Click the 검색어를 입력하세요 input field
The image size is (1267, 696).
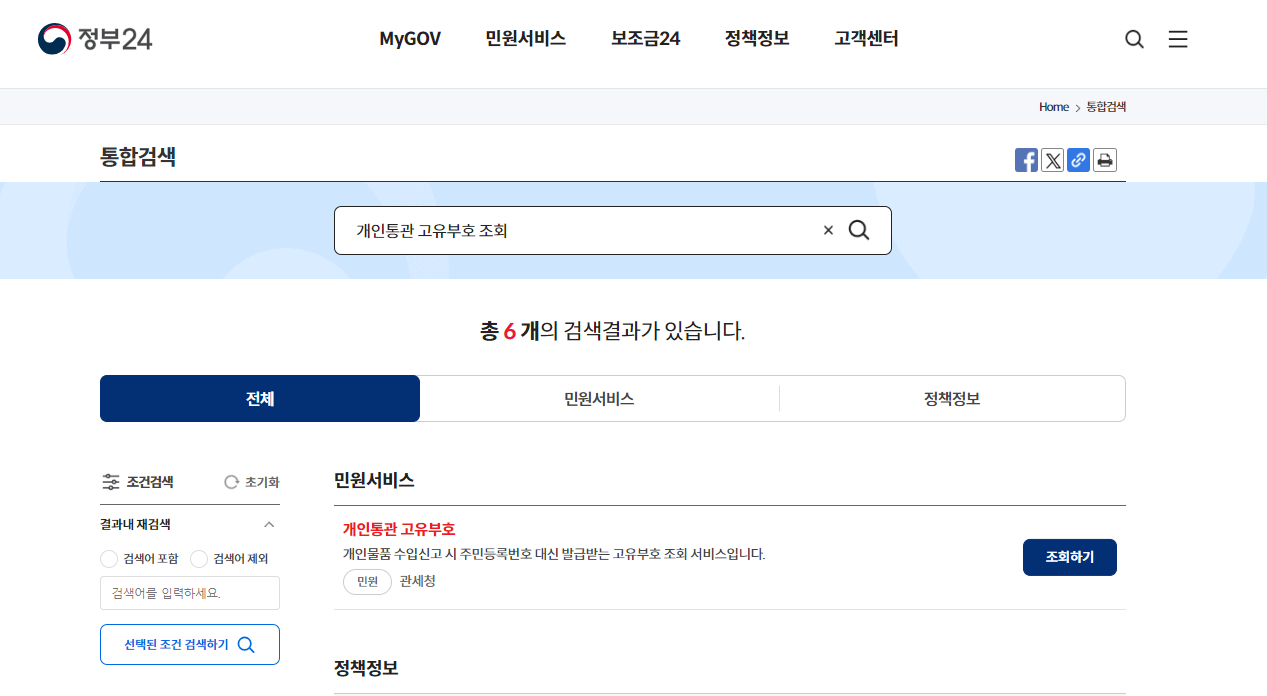(x=189, y=592)
